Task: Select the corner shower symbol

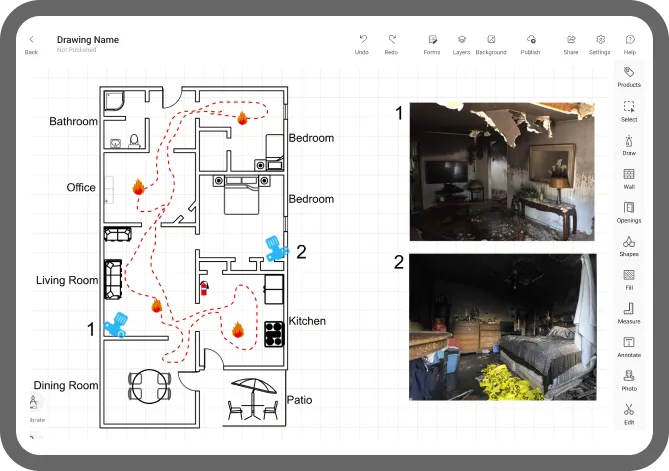Action: click(114, 100)
